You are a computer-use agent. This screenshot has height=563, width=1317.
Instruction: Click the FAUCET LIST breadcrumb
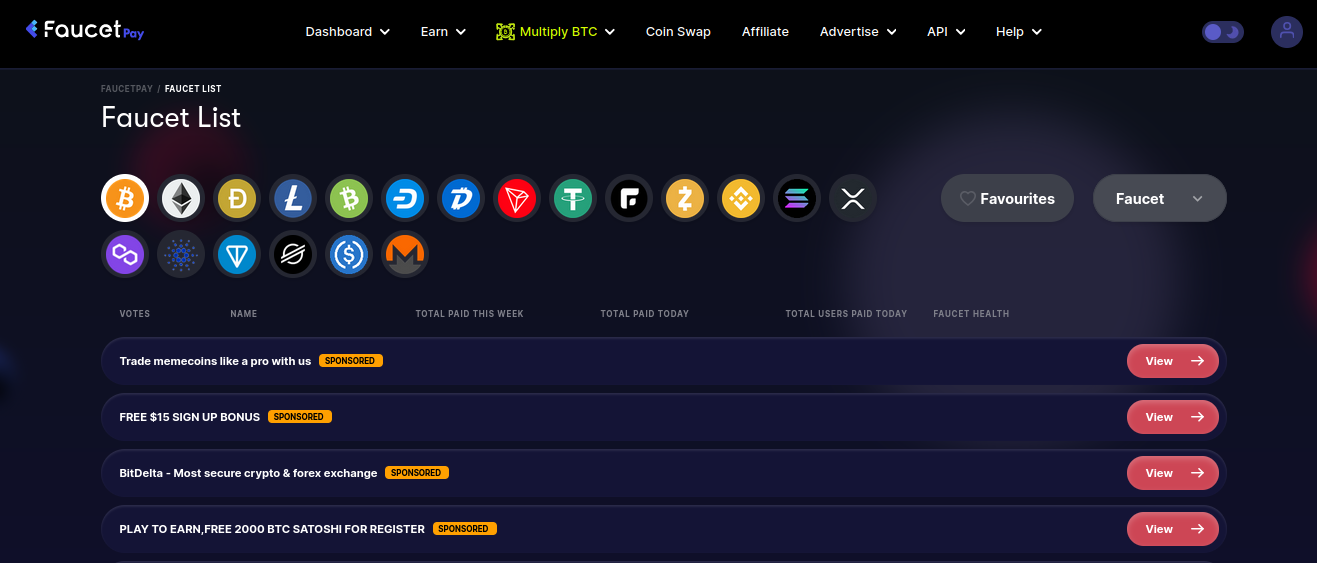coord(193,89)
